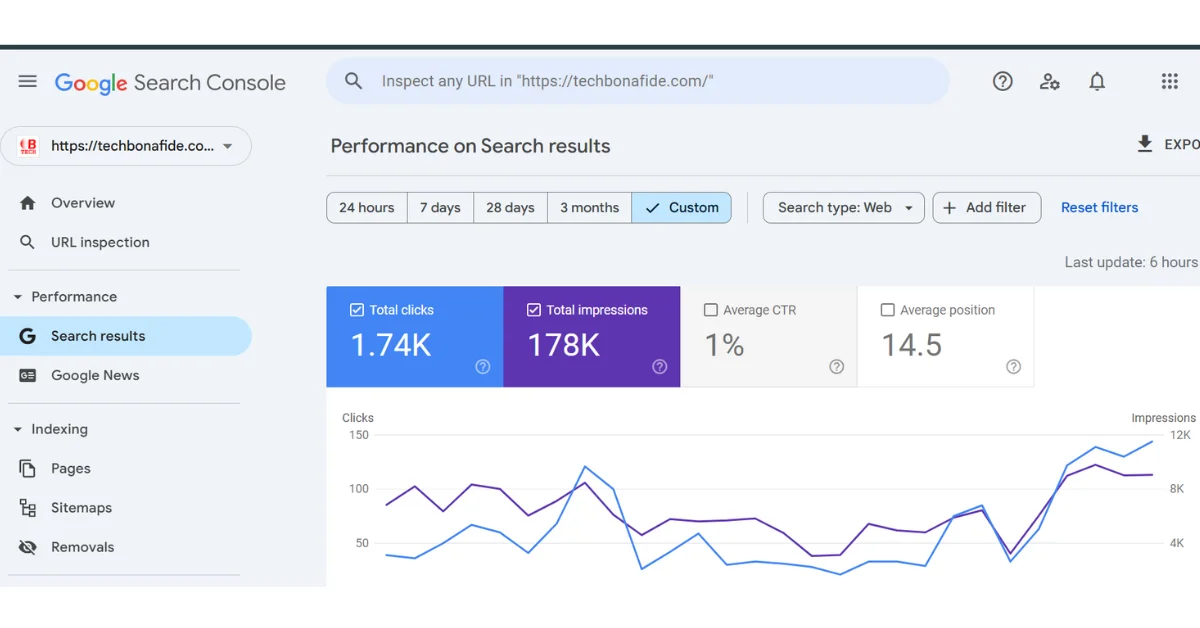Image resolution: width=1200 pixels, height=628 pixels.
Task: Select the 7 days date range
Action: pyautogui.click(x=440, y=208)
